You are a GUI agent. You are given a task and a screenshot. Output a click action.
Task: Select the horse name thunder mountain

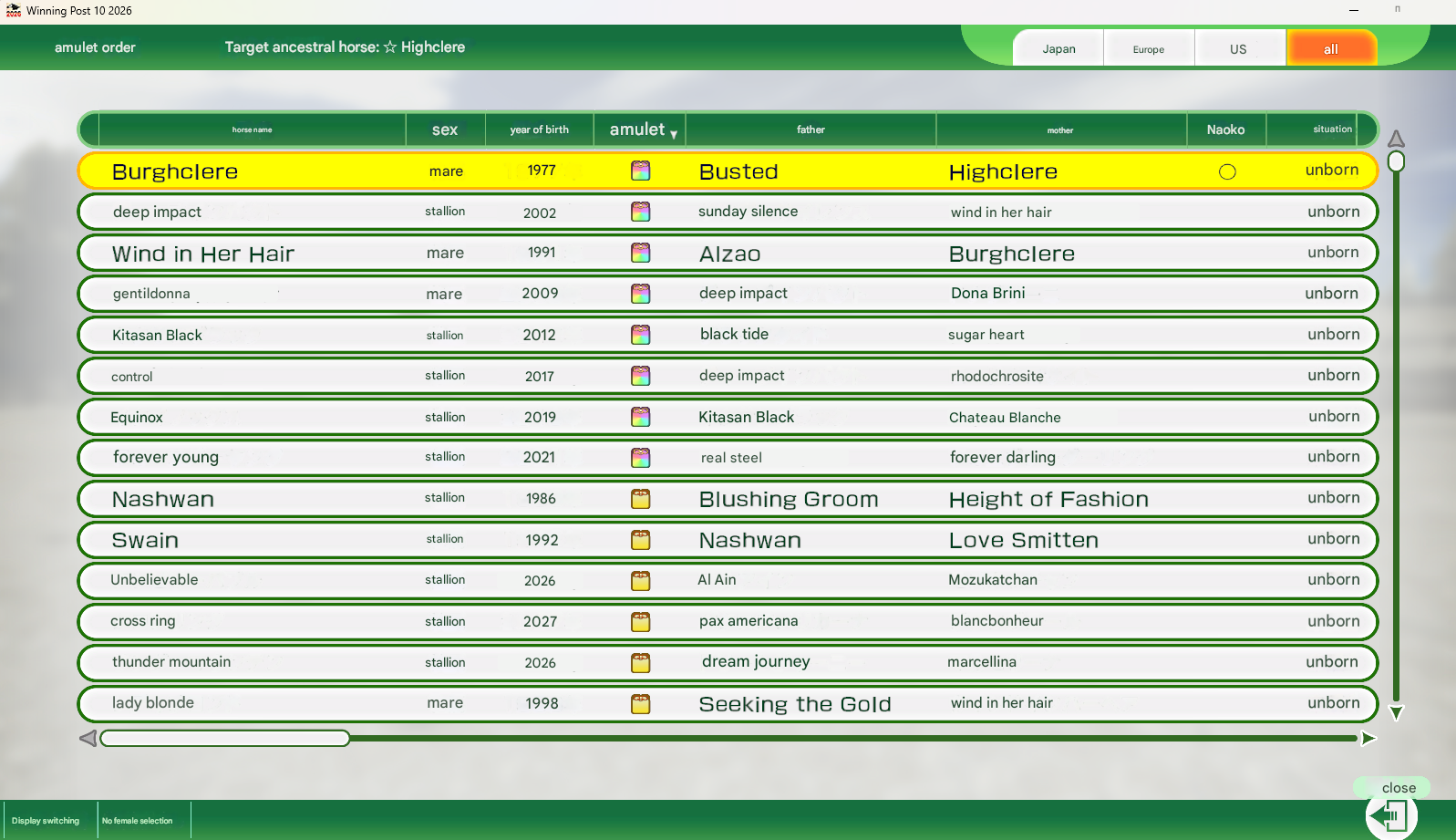[171, 662]
